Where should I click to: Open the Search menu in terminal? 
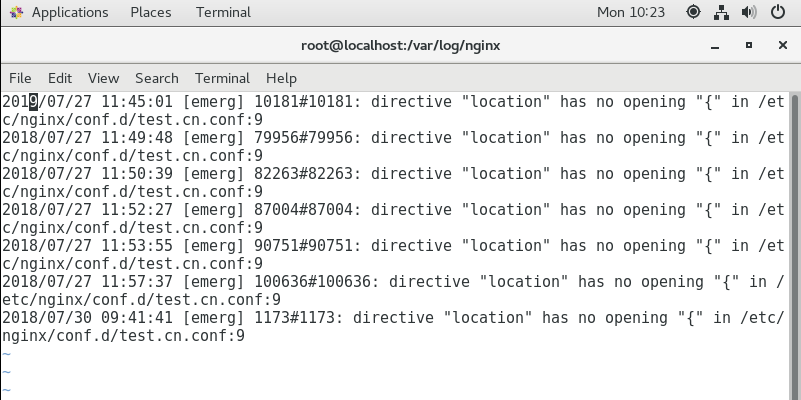[156, 78]
